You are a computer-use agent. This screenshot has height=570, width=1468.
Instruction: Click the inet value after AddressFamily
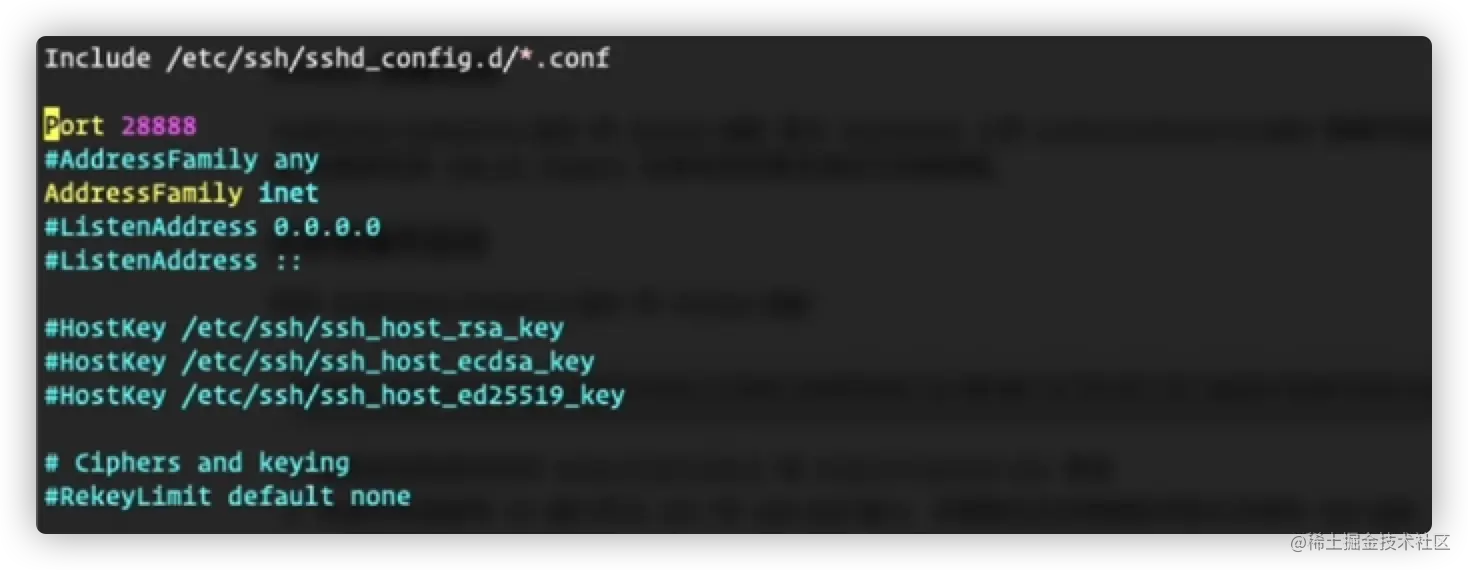pyautogui.click(x=288, y=192)
